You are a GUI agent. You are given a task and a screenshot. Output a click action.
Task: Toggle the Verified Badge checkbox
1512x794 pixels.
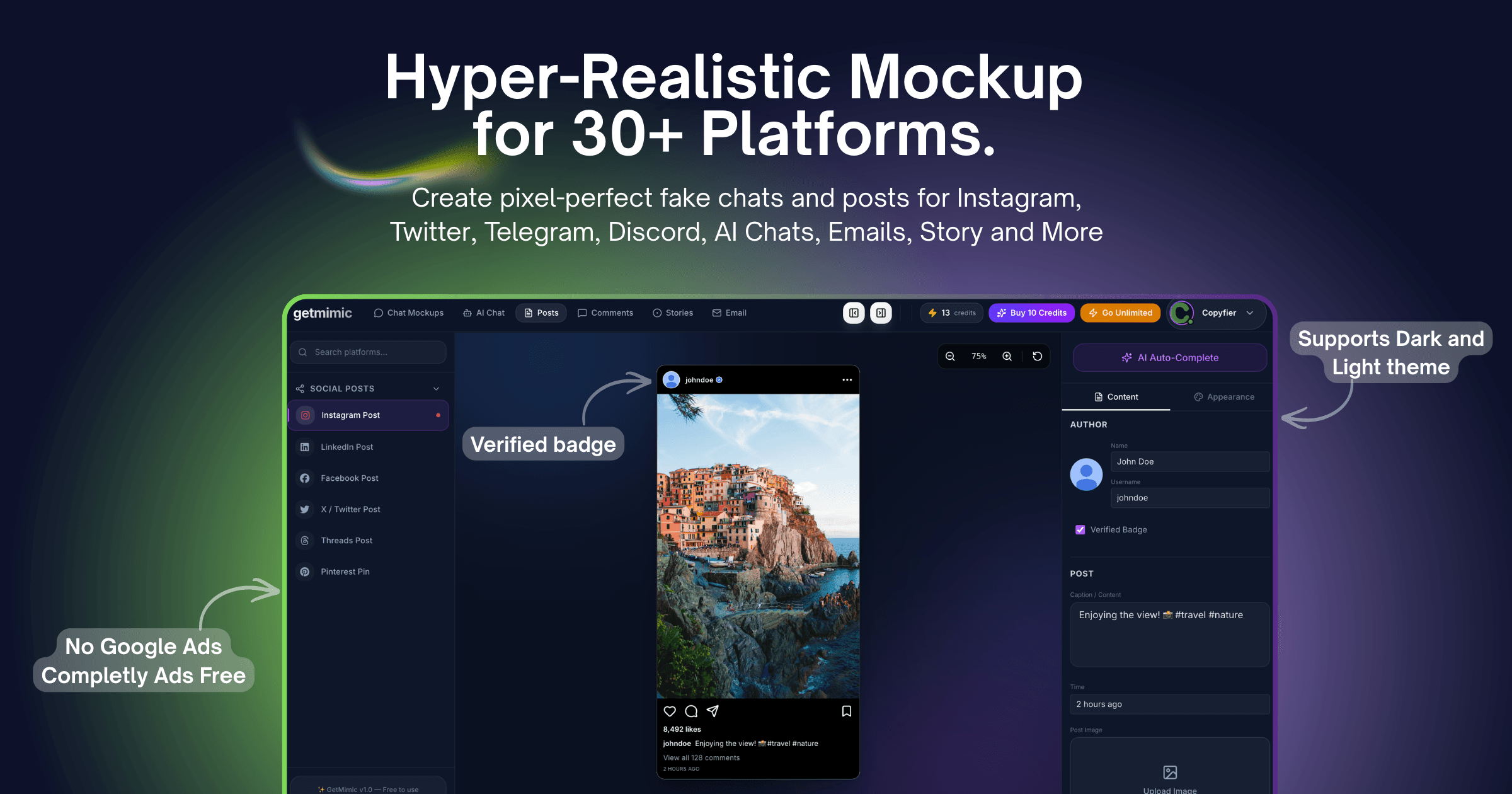click(1080, 529)
